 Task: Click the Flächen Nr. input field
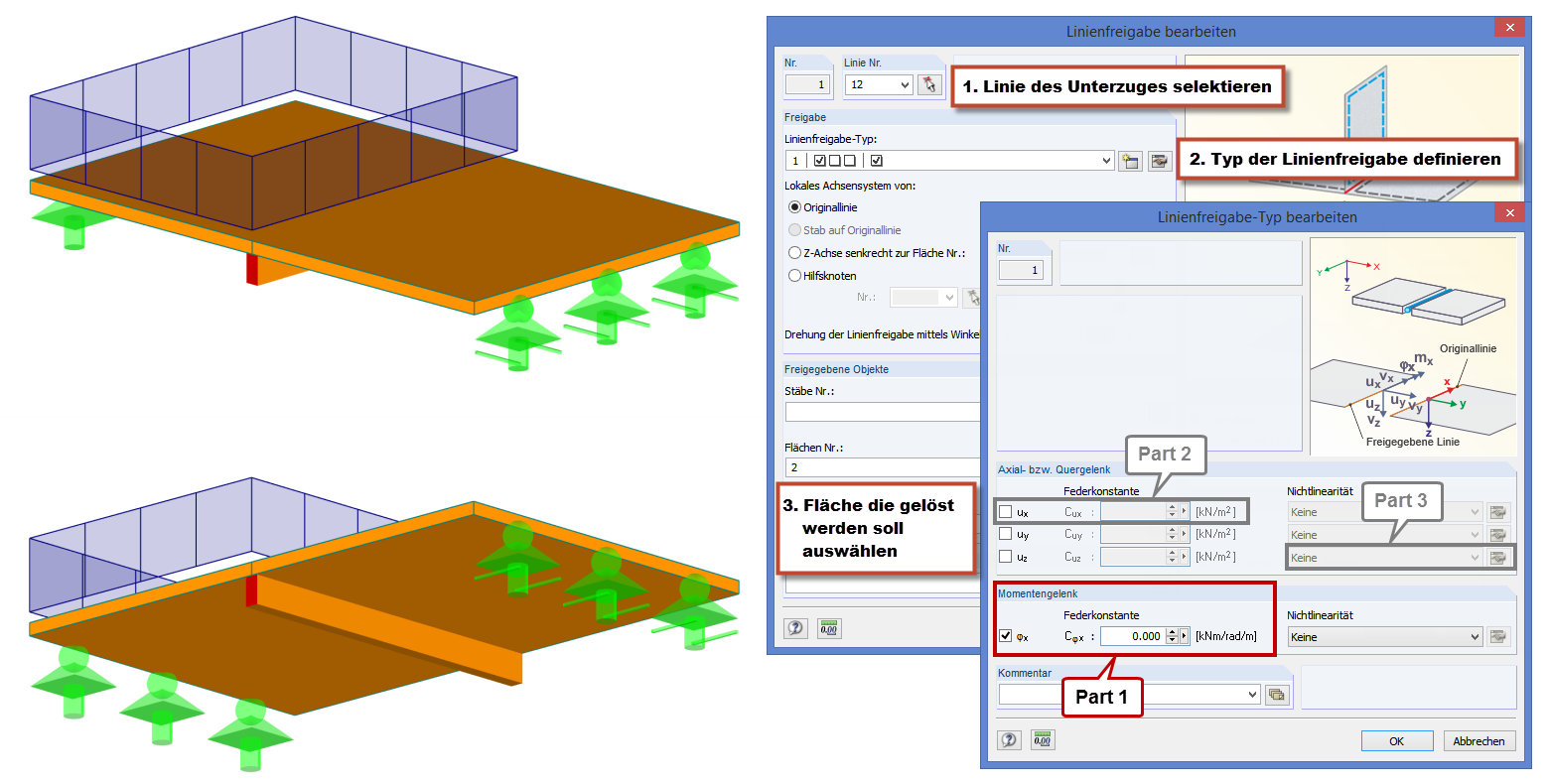click(882, 467)
